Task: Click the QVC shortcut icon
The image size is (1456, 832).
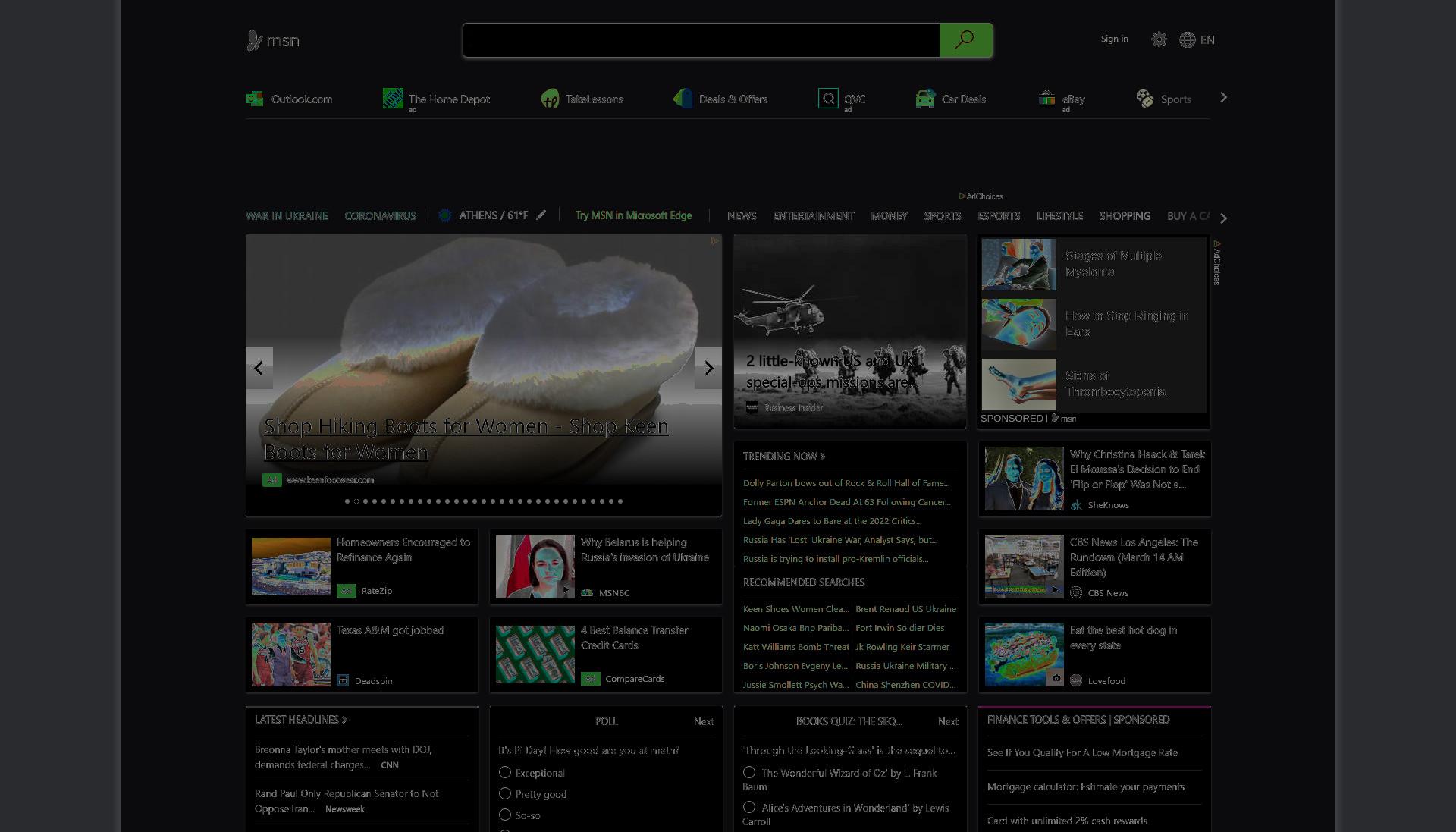Action: 828,99
